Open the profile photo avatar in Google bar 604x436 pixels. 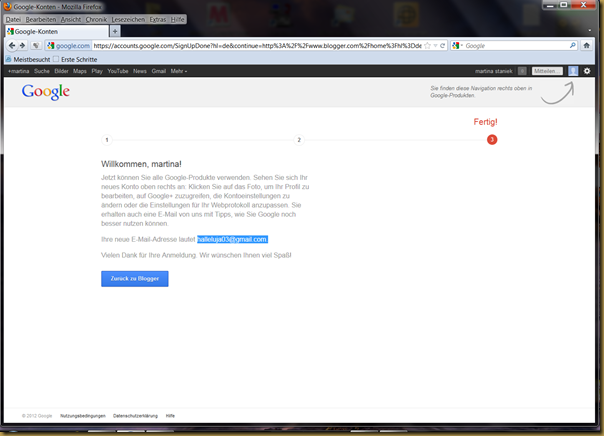tap(573, 71)
